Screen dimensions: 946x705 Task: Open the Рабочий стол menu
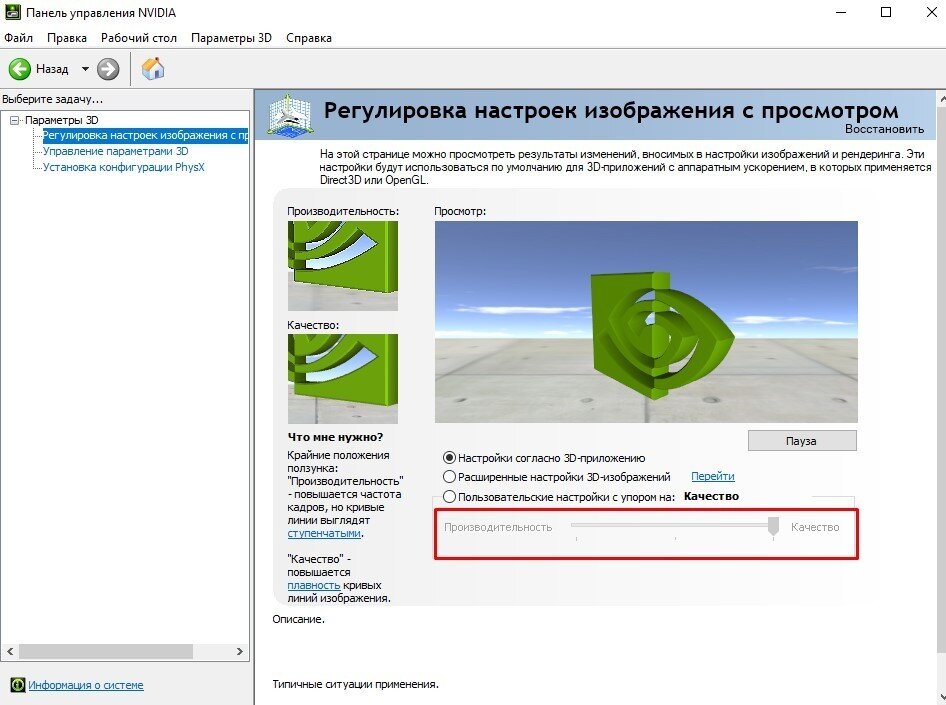click(x=139, y=37)
